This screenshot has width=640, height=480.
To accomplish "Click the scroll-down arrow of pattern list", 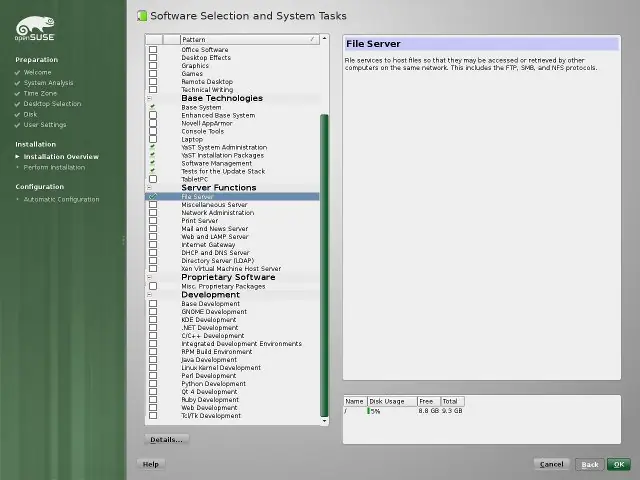I will (324, 420).
